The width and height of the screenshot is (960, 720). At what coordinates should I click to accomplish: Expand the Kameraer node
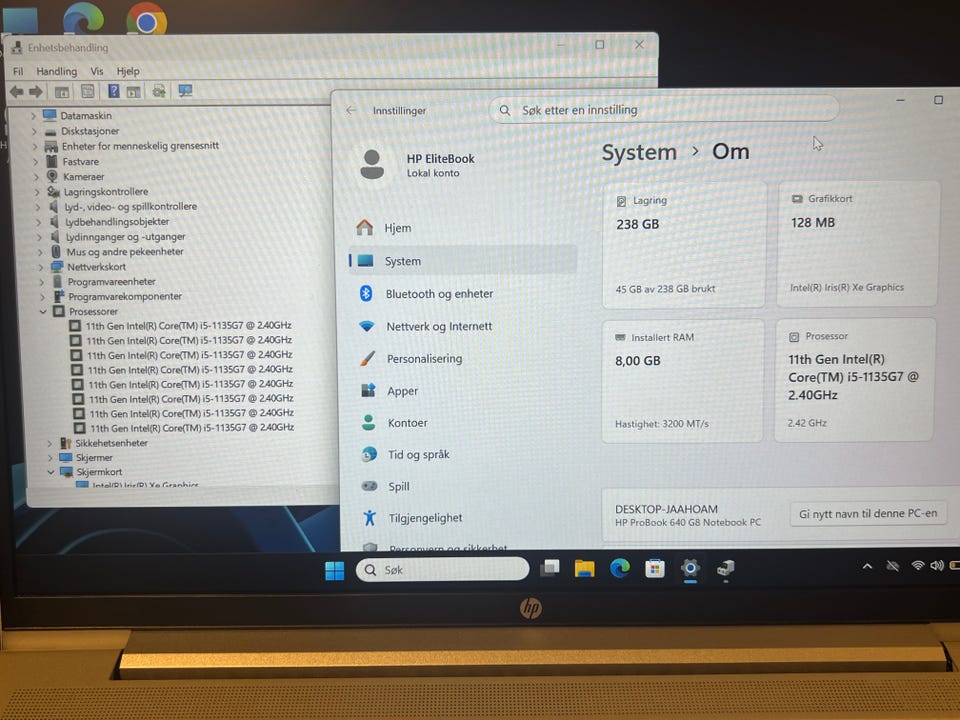coord(36,177)
